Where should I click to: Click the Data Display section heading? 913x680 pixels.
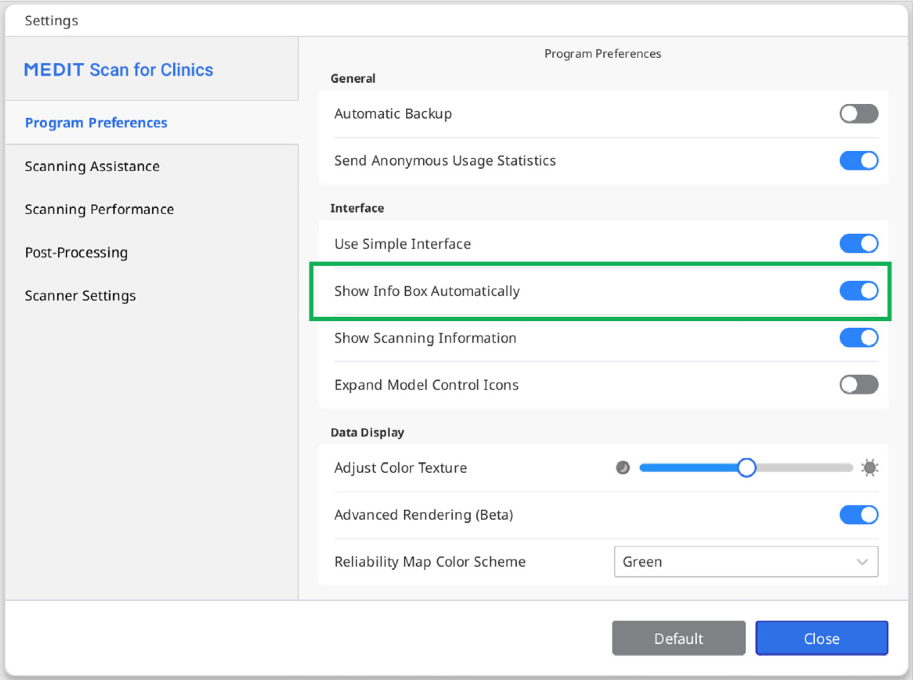click(x=367, y=433)
